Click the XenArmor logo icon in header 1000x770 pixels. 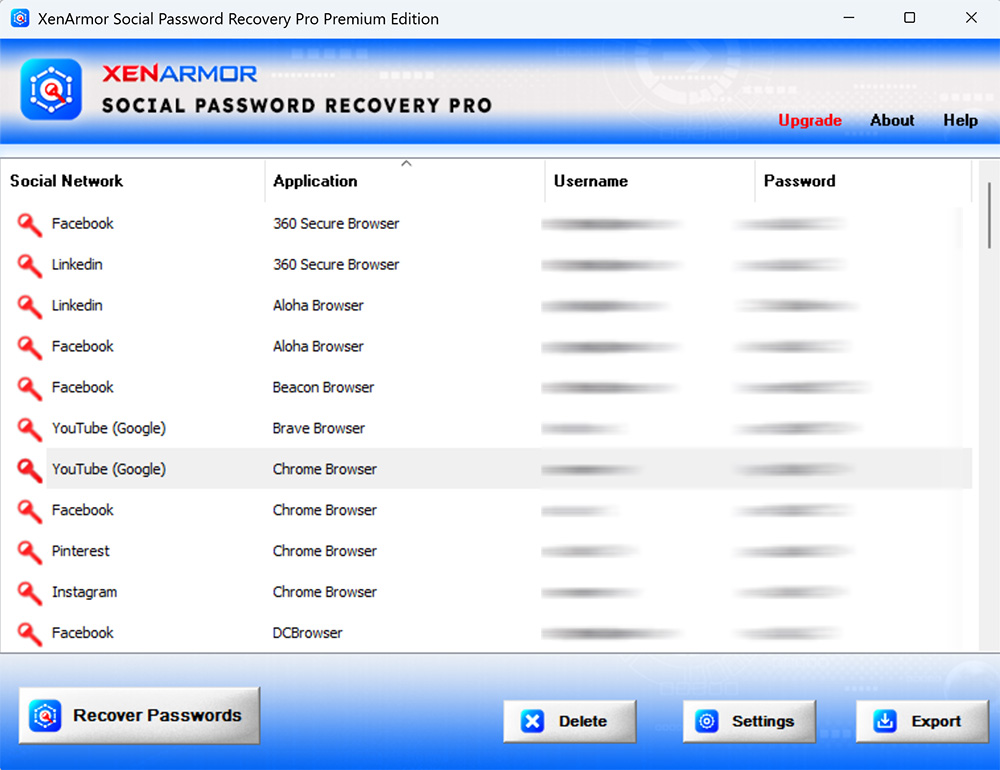51,89
